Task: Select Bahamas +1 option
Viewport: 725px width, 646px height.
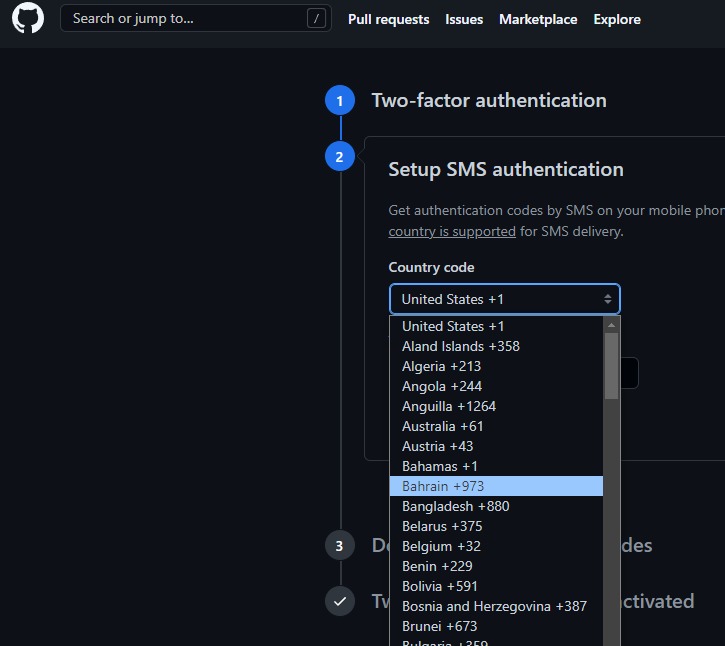Action: [496, 466]
